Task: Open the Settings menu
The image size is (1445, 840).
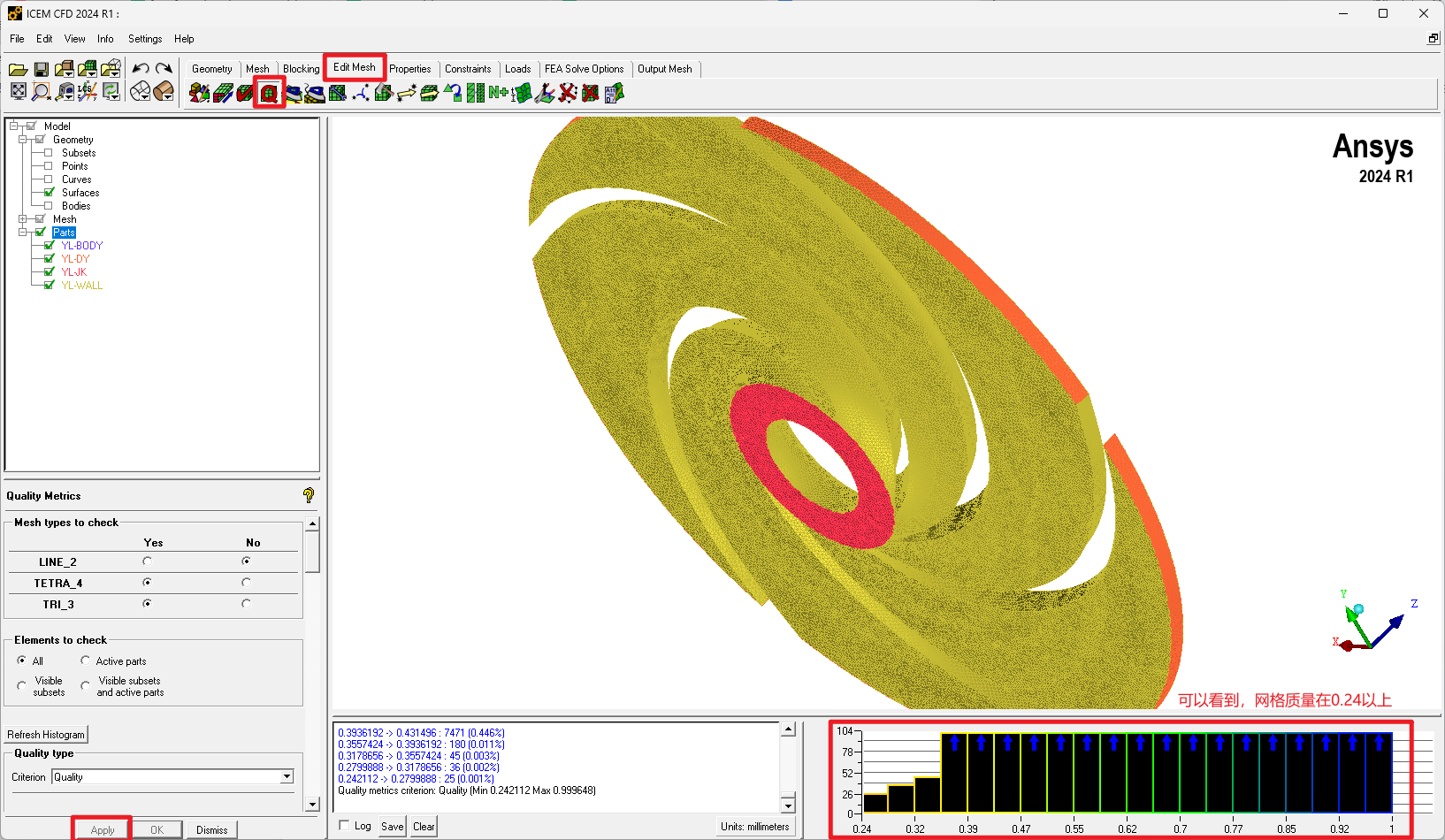Action: [x=145, y=39]
